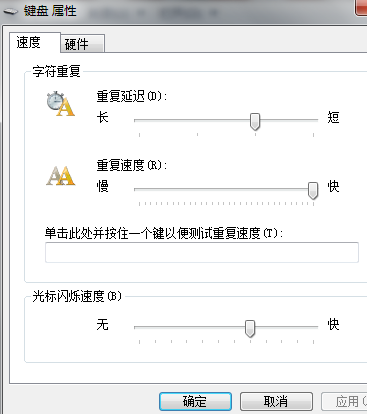Dismiss the dialog with 取消
367x414 pixels.
click(x=276, y=401)
